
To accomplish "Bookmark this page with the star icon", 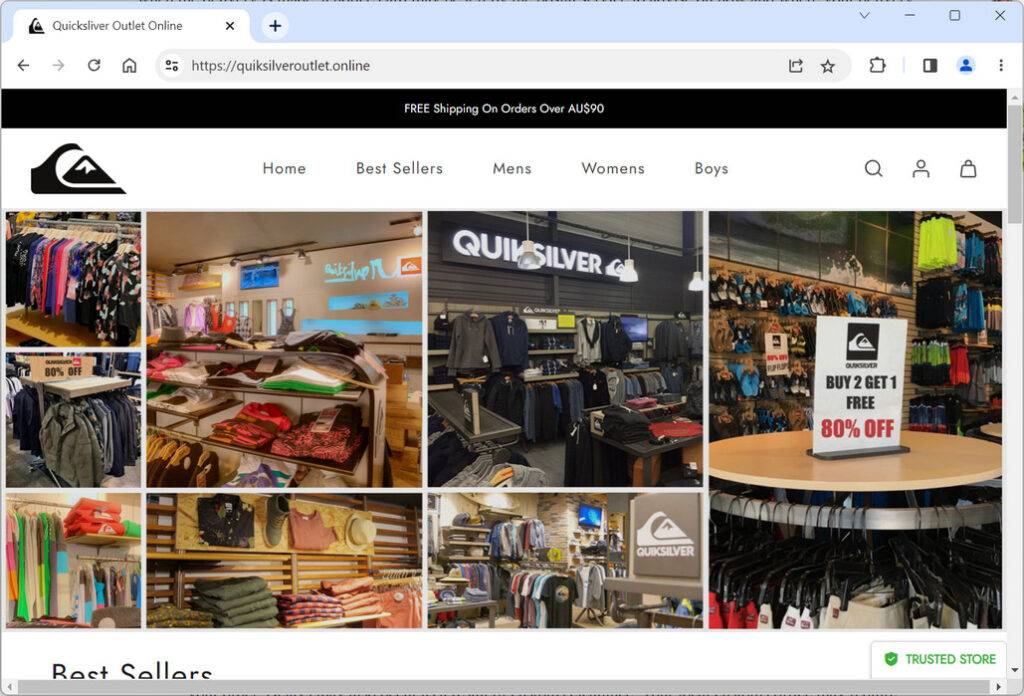I will point(827,65).
